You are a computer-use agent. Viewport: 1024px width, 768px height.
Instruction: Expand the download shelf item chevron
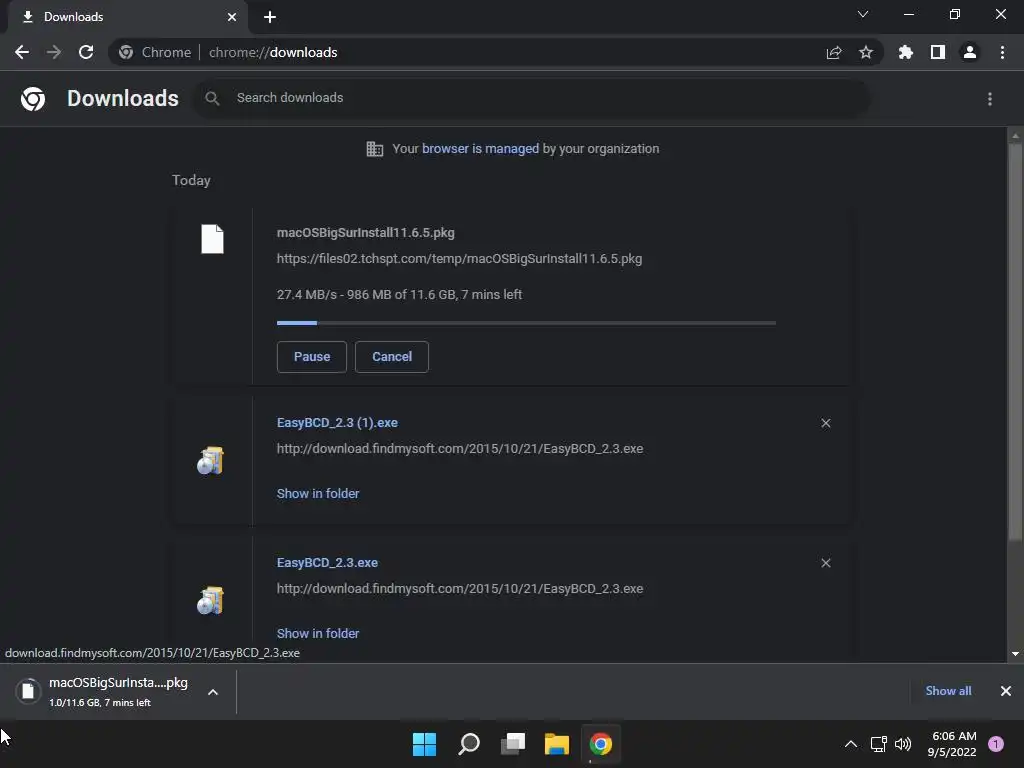213,692
